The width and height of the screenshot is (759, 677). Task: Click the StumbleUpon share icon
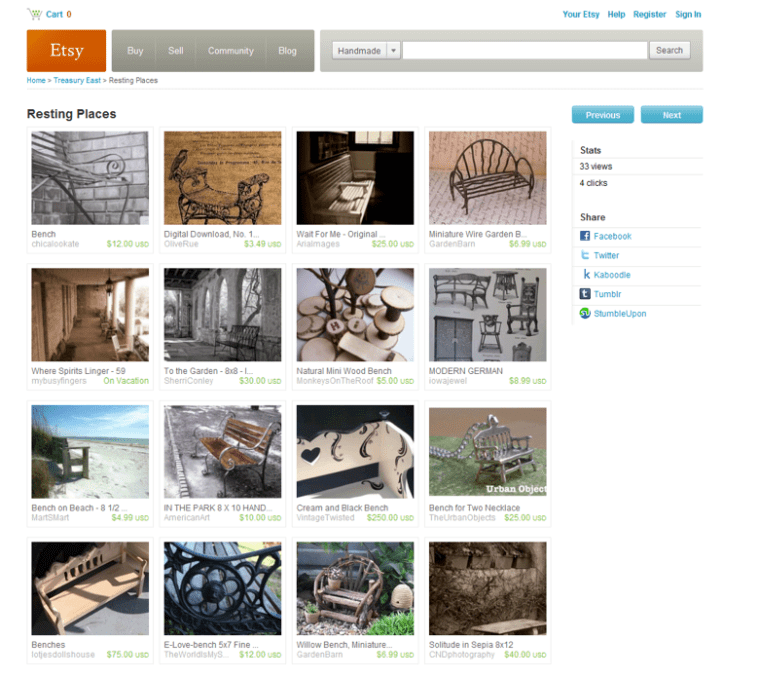point(585,313)
